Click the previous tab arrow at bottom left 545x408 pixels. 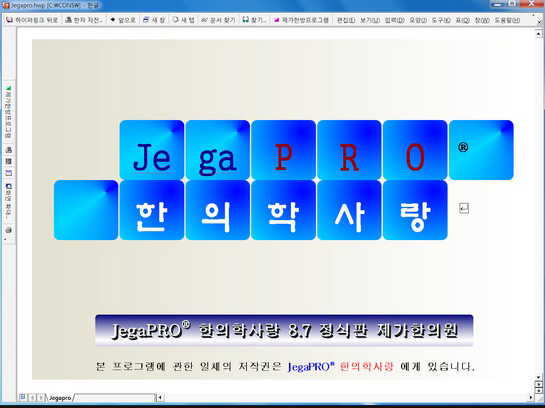(x=32, y=397)
